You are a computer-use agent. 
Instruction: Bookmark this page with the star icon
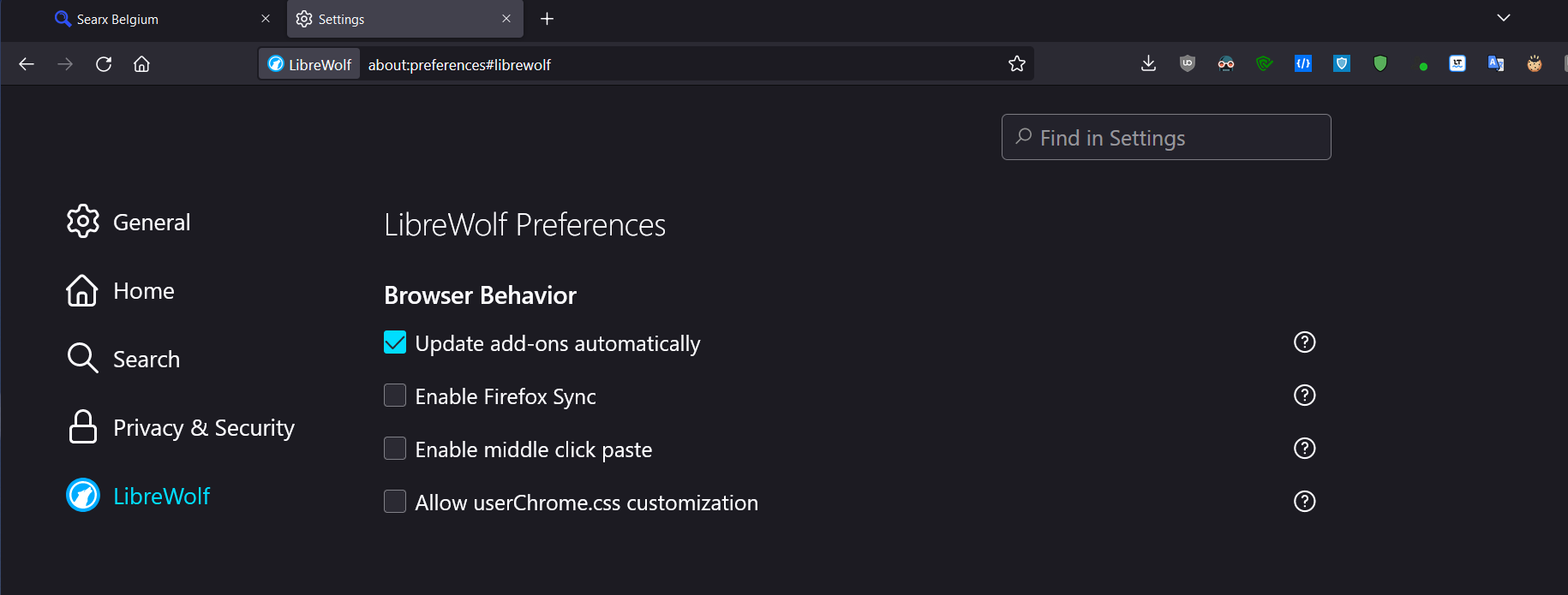click(x=1016, y=64)
